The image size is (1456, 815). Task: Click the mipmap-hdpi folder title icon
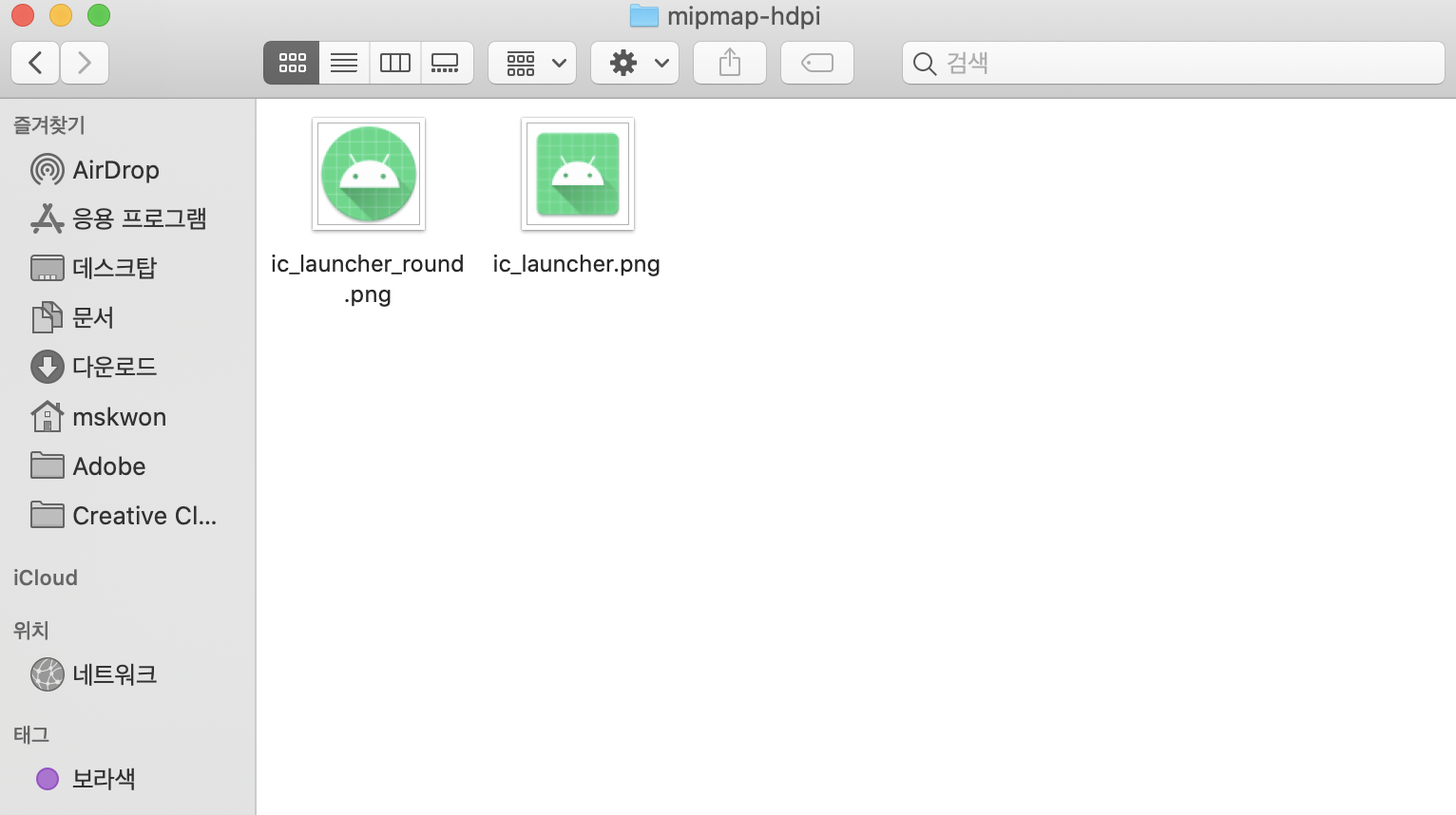click(644, 16)
